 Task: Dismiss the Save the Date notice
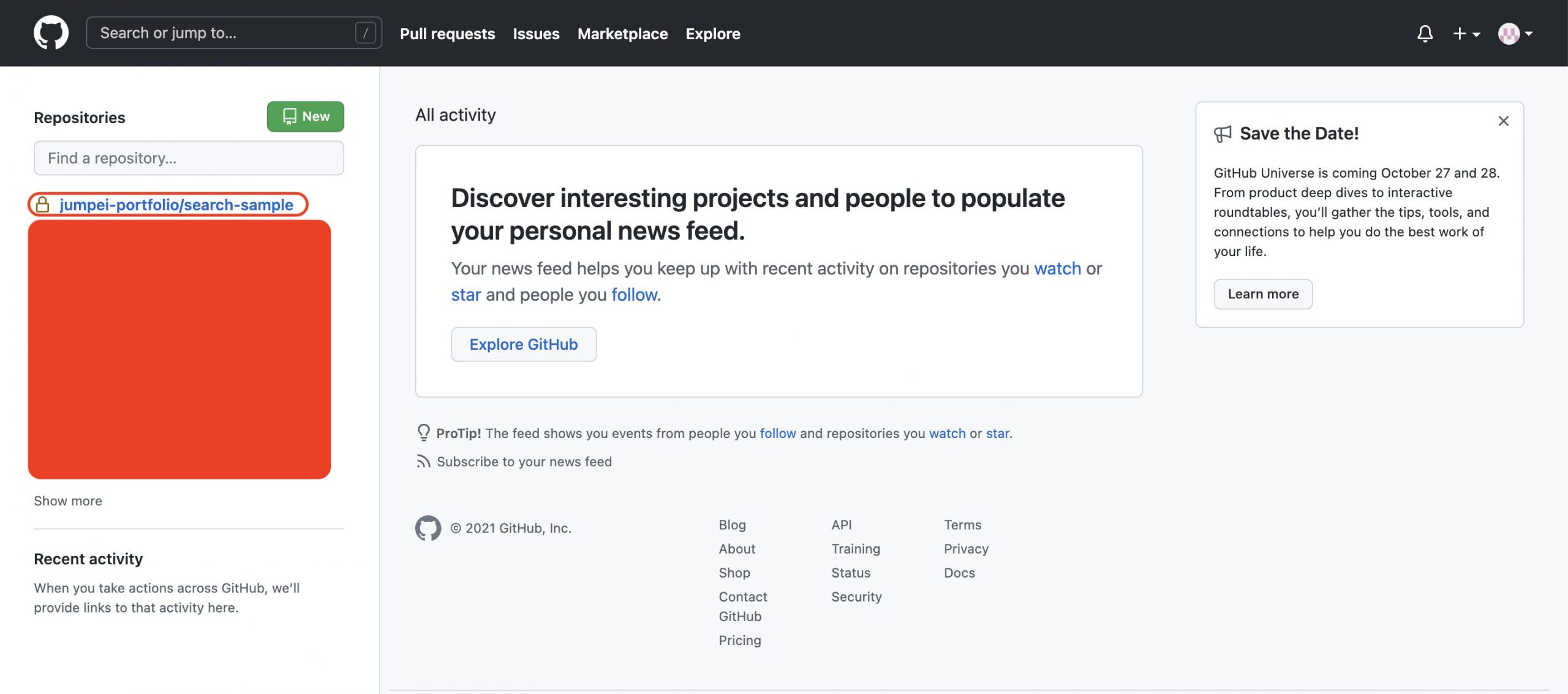1503,121
